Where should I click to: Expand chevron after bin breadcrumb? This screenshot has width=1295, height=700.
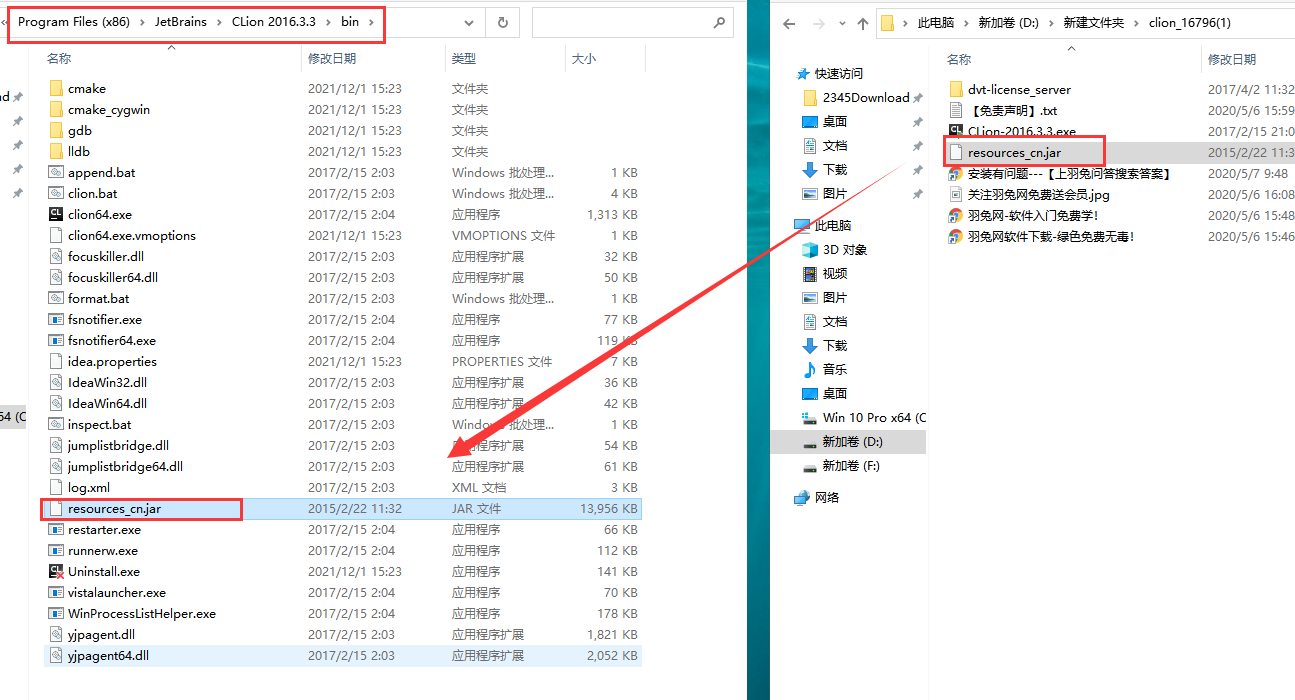pos(371,22)
